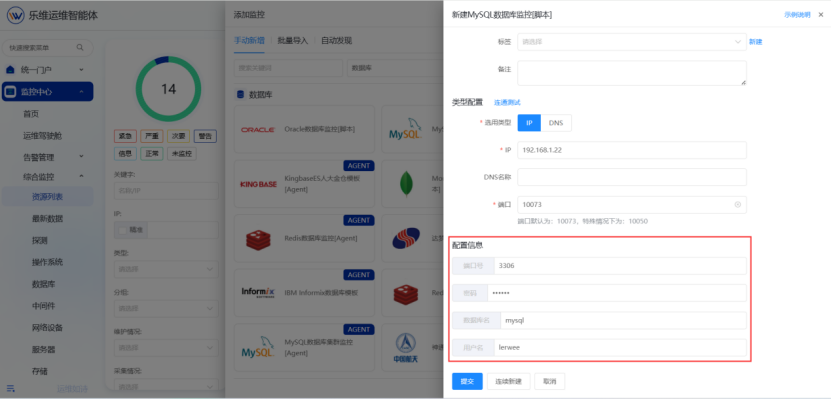This screenshot has height=399, width=831.
Task: Switch to the 自动发现 tab
Action: click(x=337, y=40)
